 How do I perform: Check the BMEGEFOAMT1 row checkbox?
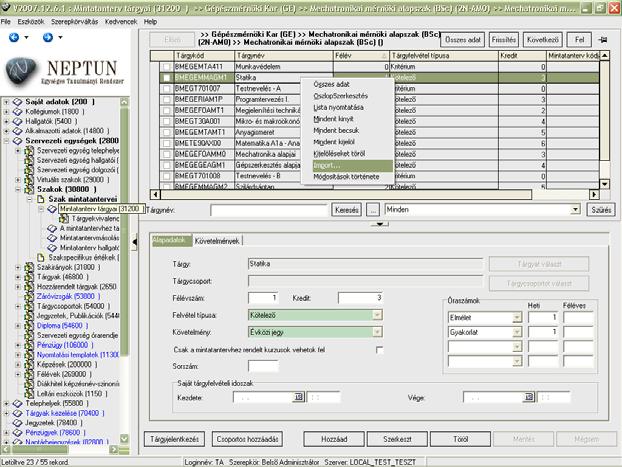click(x=167, y=110)
